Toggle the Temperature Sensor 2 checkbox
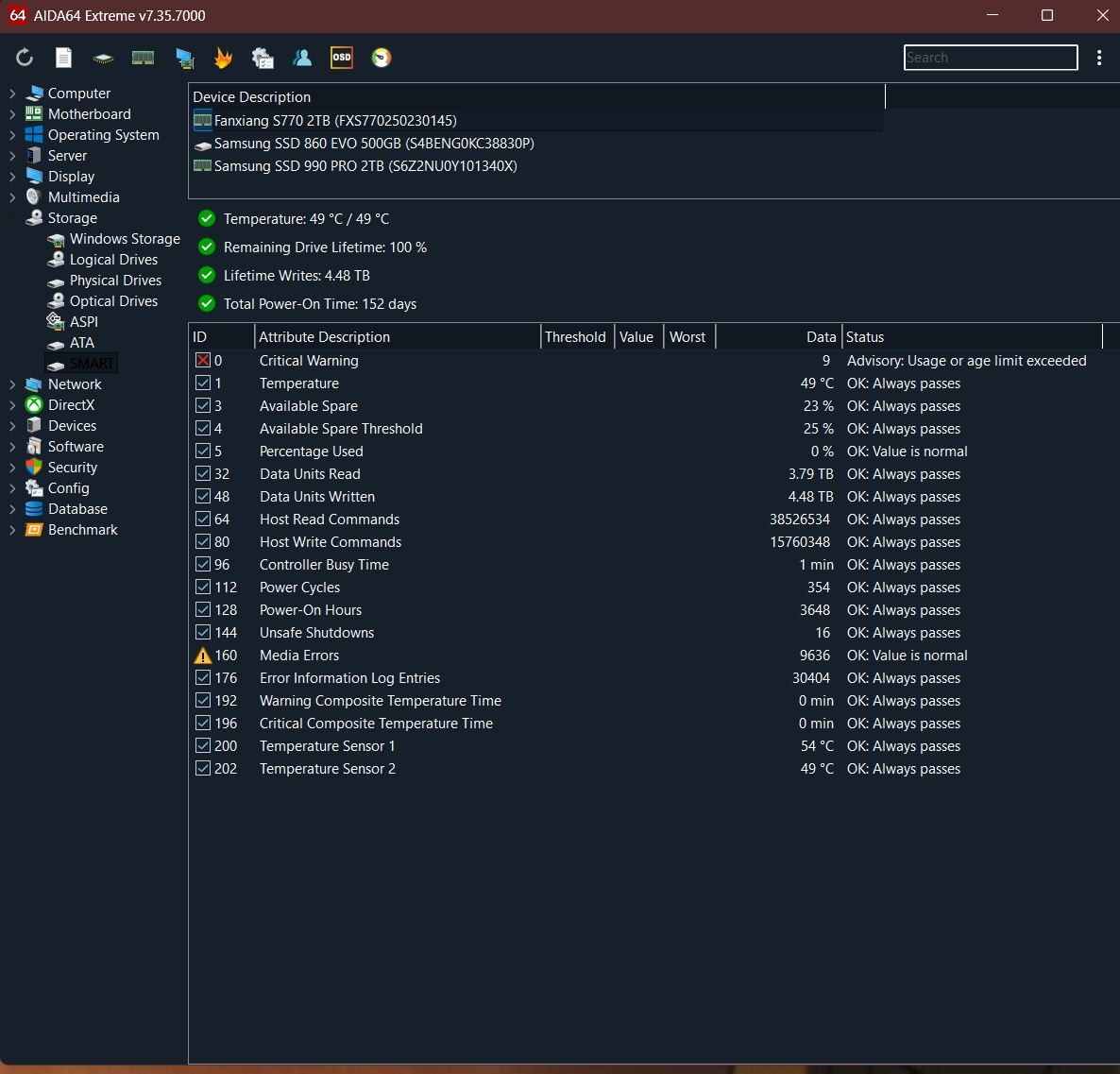Screen dimensions: 1120x1074 [203, 768]
